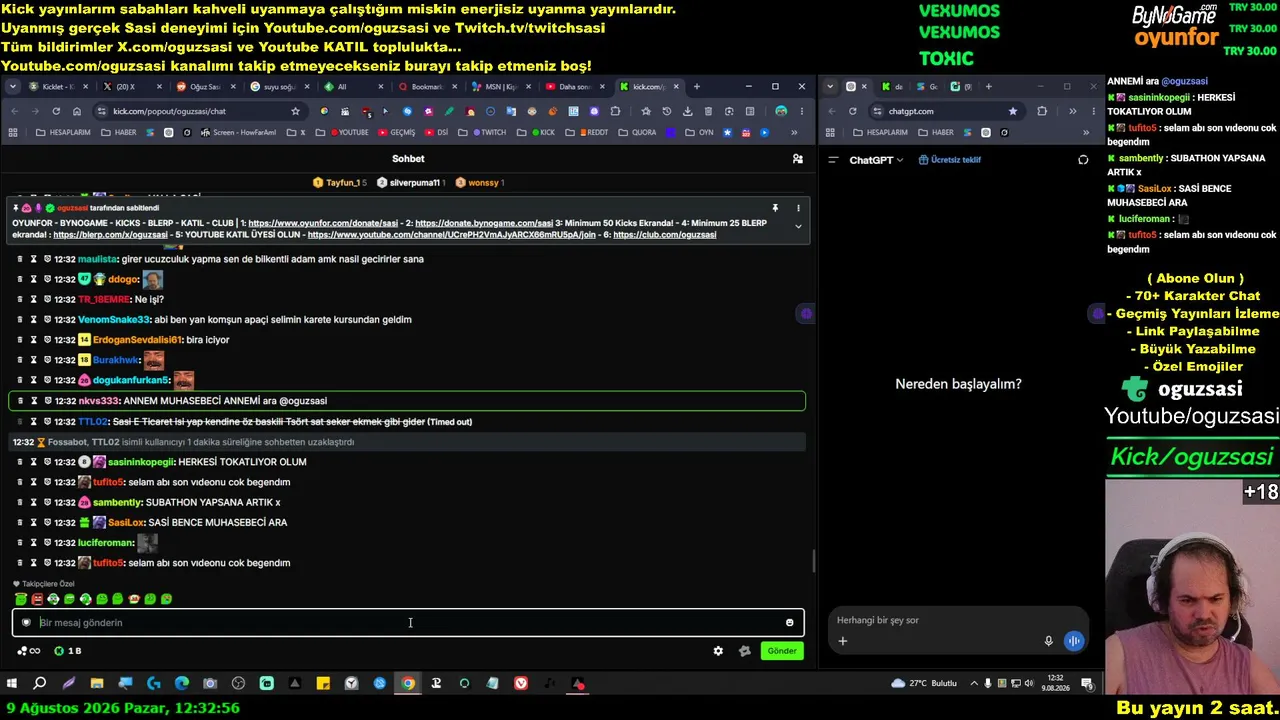Click username luciferoman in chat
This screenshot has height=720, width=1280.
coord(105,543)
